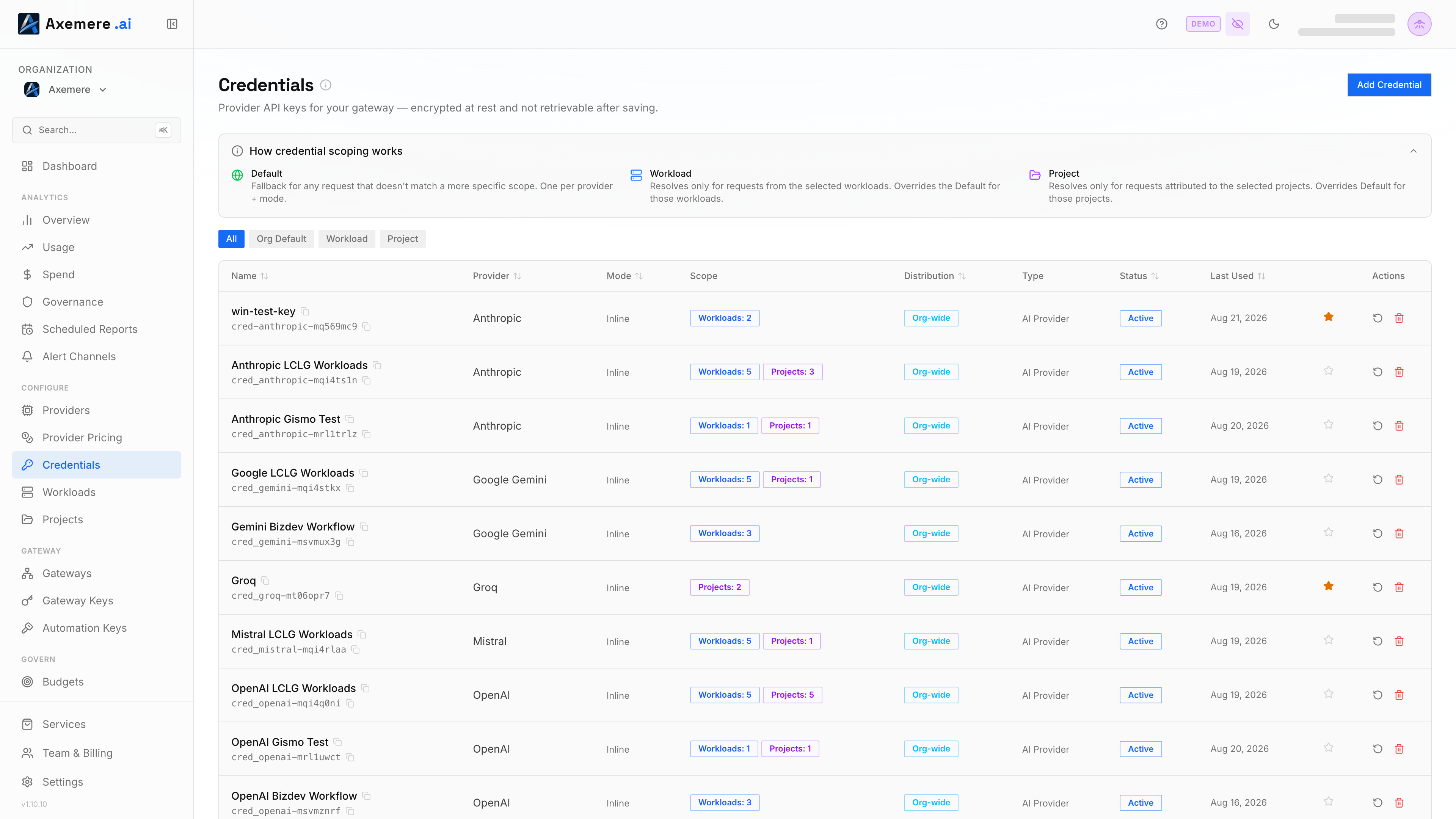Star the Mistral LCLG Workloads credential
The height and width of the screenshot is (819, 1456).
(x=1328, y=640)
